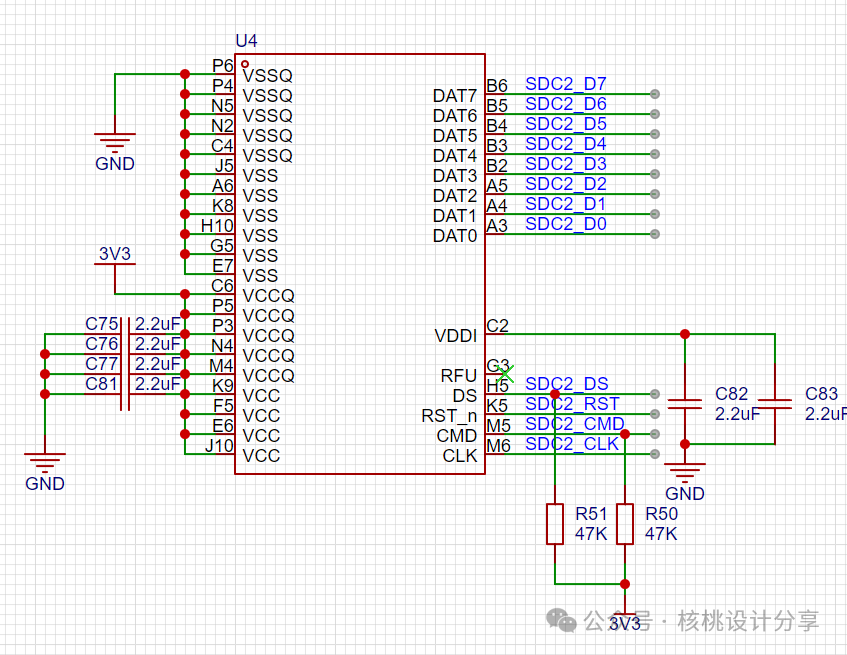Click the wire endpoint of SDC2_CLK

[x=655, y=454]
